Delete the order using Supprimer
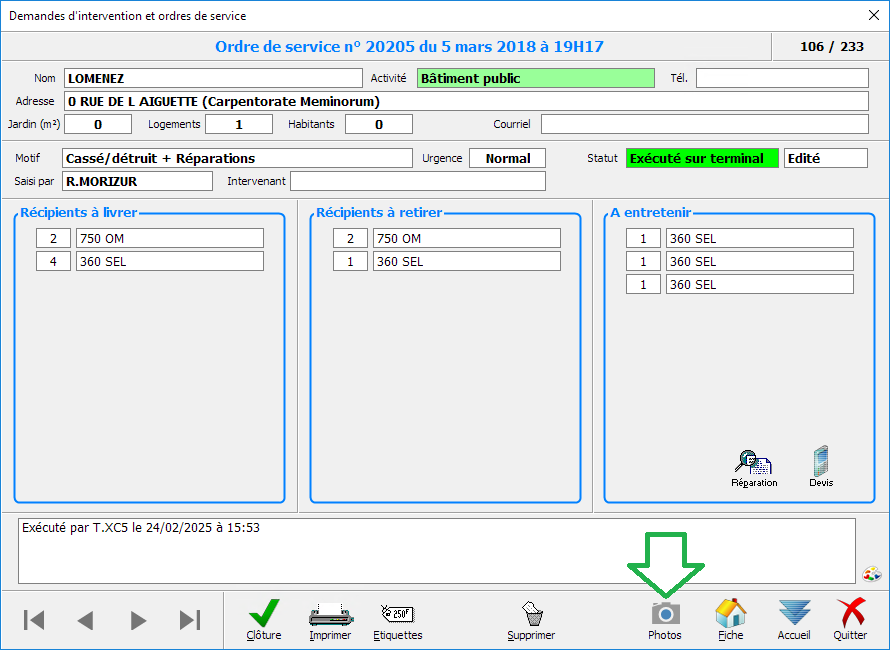Viewport: 890px width, 650px height. pyautogui.click(x=531, y=618)
